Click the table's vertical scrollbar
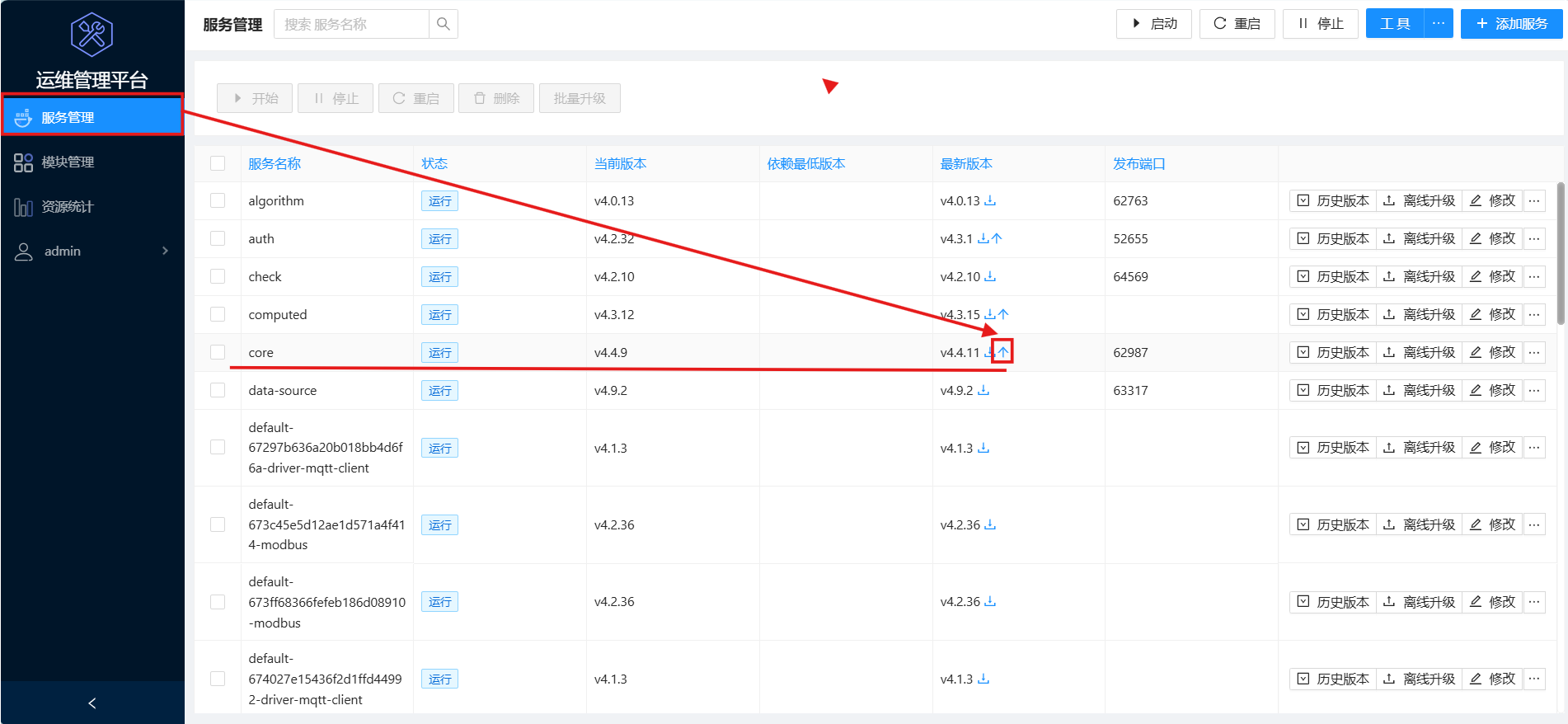The height and width of the screenshot is (724, 1568). click(x=1560, y=254)
